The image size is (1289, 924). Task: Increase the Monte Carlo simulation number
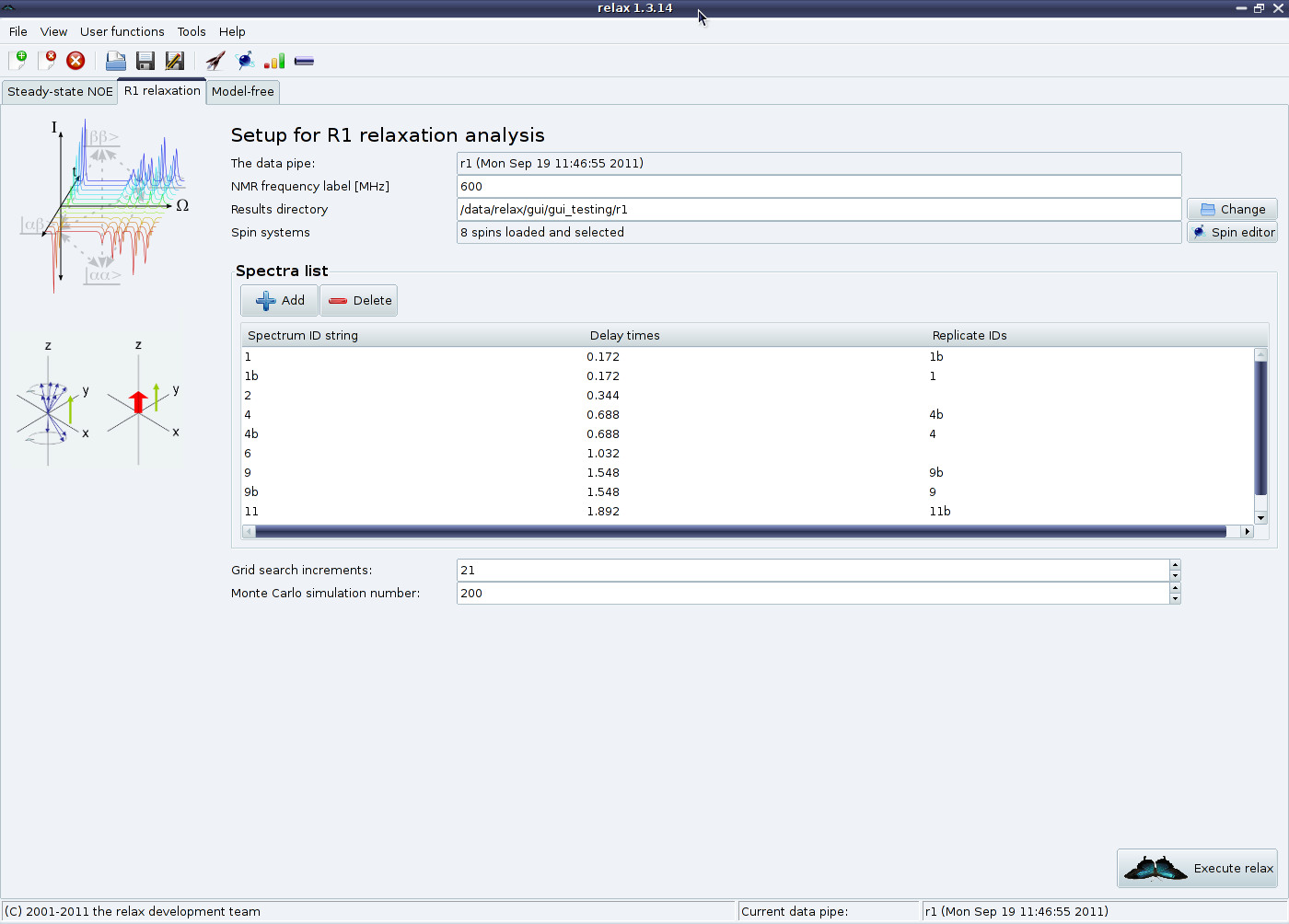tap(1175, 588)
